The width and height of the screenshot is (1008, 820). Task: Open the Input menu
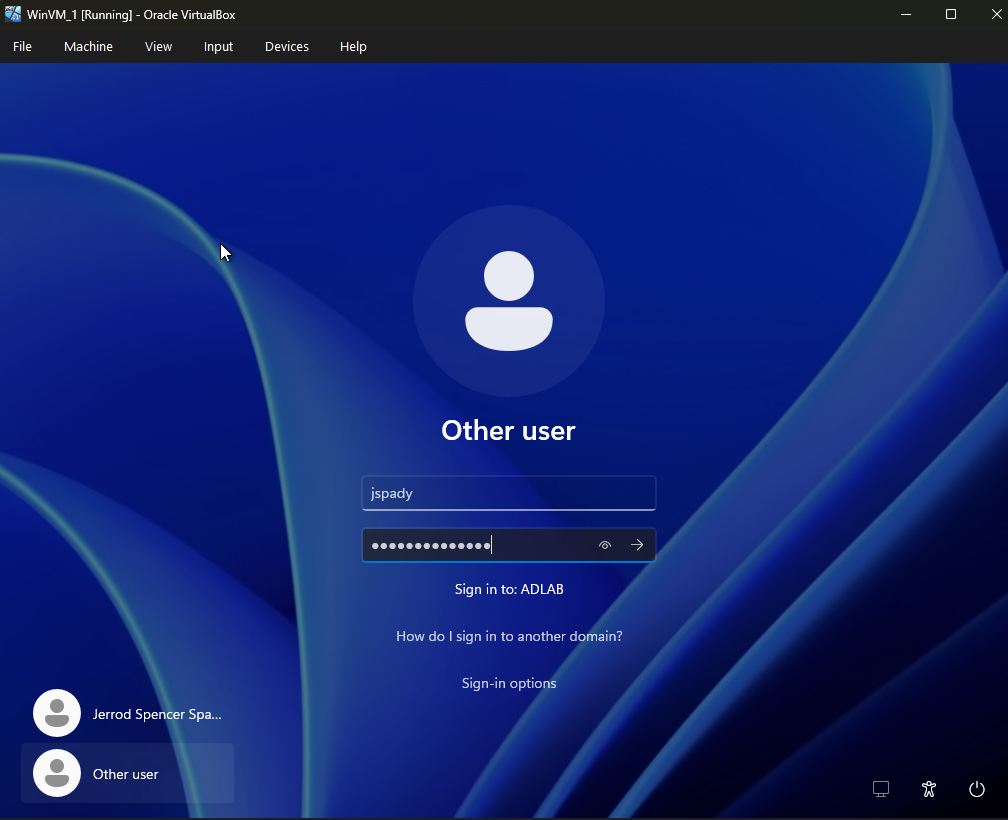[x=218, y=46]
